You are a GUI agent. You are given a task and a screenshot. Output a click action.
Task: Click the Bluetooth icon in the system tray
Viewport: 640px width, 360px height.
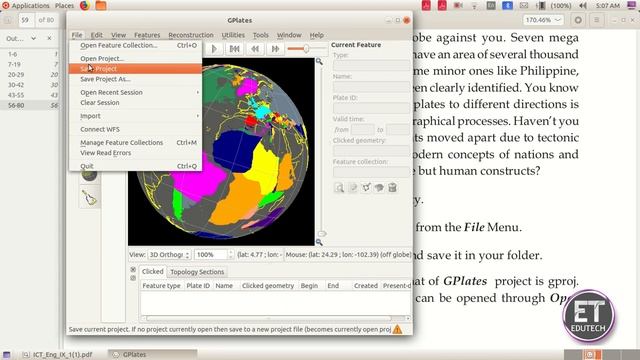(507, 5)
